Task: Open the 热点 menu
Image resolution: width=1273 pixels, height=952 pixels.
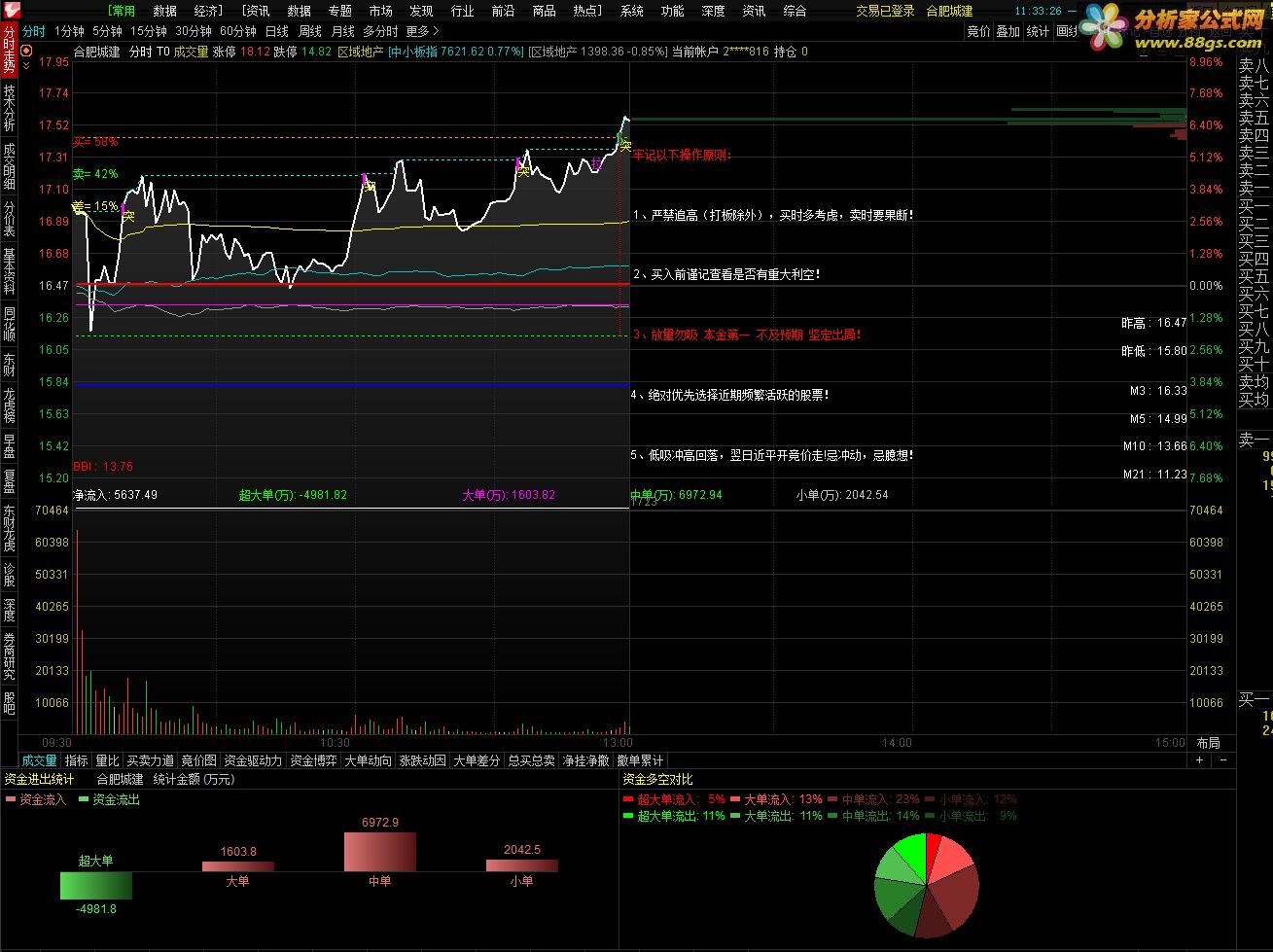Action: point(585,11)
